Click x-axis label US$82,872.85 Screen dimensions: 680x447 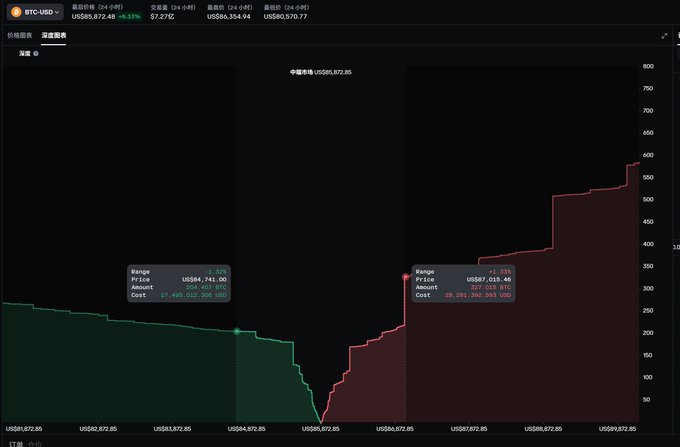[98, 429]
